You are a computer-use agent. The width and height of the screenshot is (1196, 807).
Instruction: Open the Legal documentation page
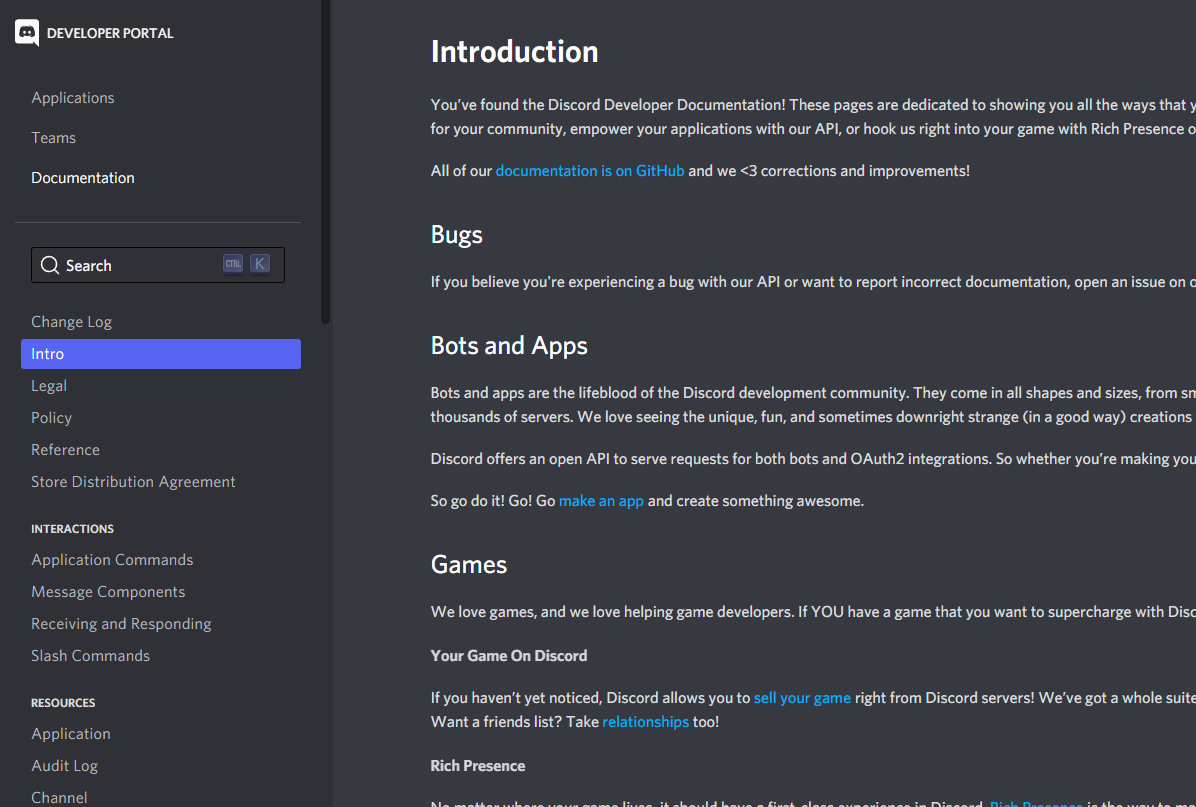click(x=49, y=386)
